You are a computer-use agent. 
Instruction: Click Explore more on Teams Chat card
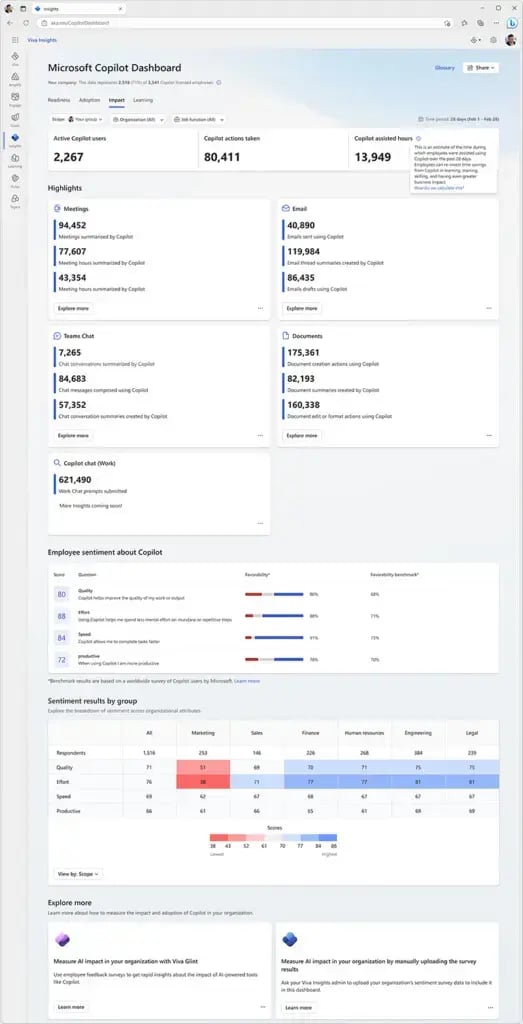coord(73,435)
